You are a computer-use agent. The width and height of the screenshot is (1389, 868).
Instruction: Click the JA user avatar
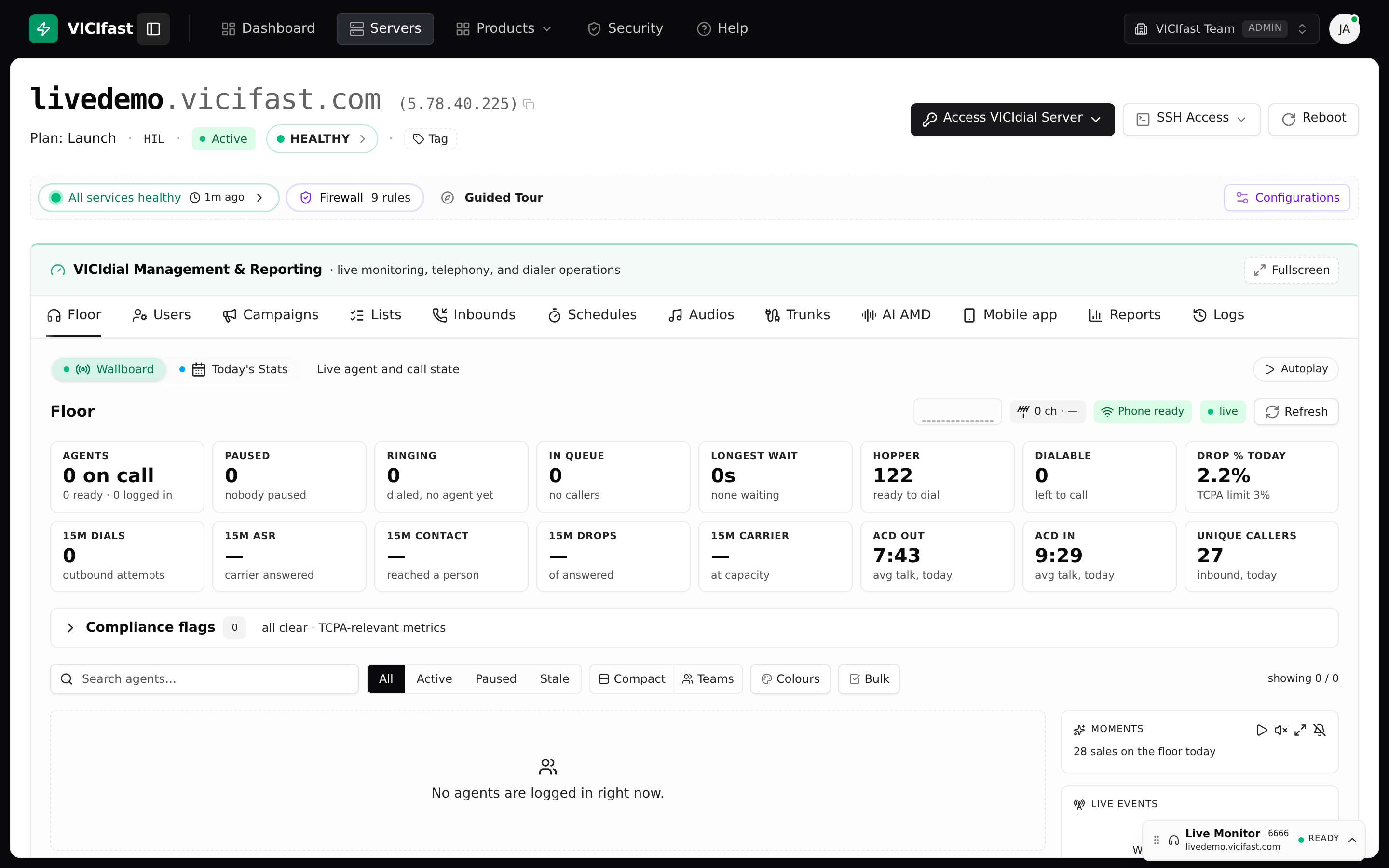pos(1344,29)
